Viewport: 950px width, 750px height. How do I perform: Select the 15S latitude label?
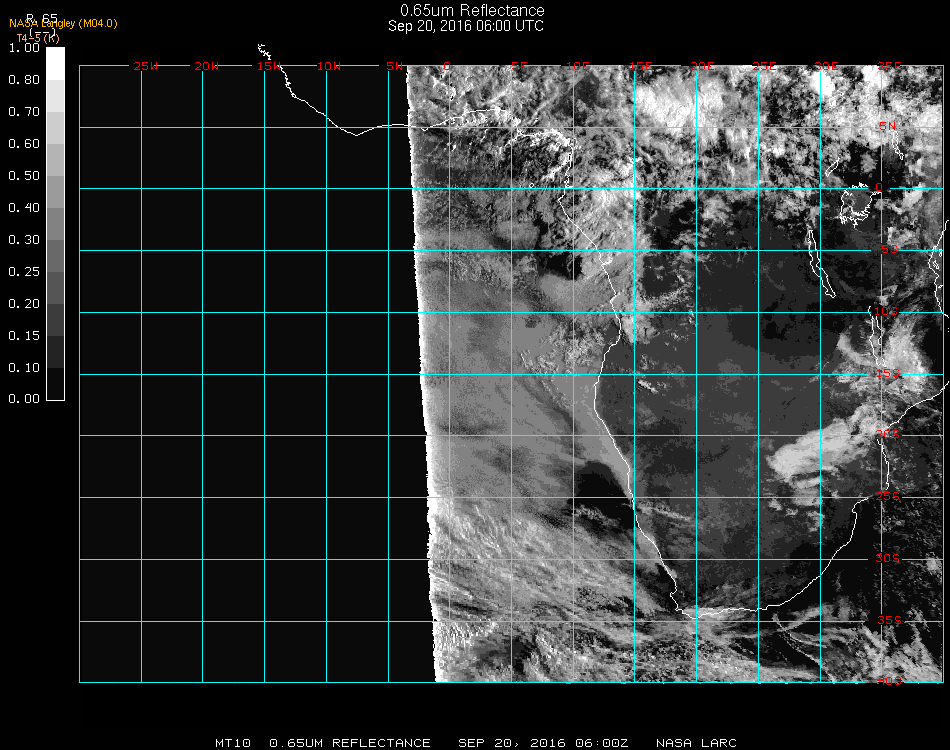point(889,374)
